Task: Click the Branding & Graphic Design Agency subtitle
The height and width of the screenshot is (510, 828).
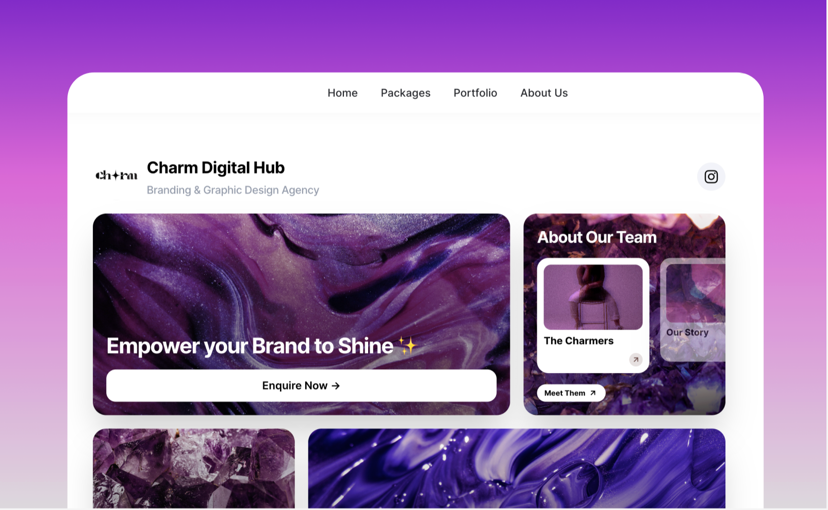Action: (233, 190)
